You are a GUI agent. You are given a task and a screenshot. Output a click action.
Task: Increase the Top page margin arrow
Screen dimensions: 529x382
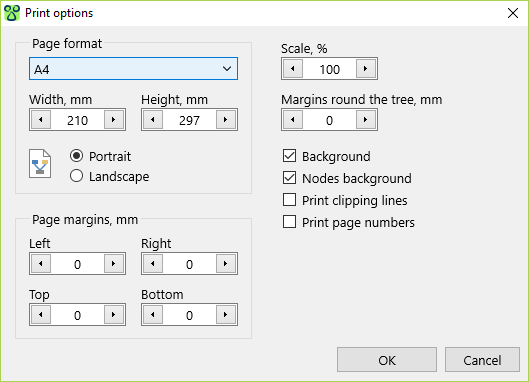click(113, 315)
